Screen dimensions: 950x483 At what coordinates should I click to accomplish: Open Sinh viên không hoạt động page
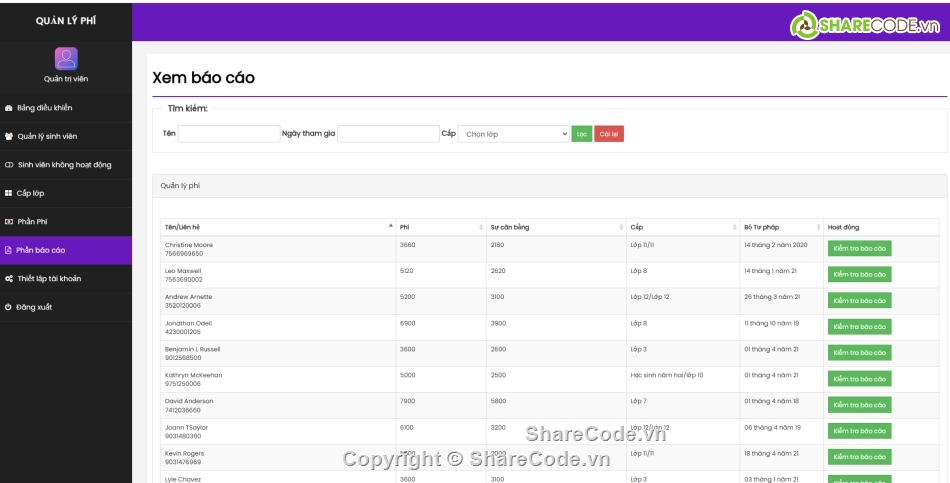point(65,165)
